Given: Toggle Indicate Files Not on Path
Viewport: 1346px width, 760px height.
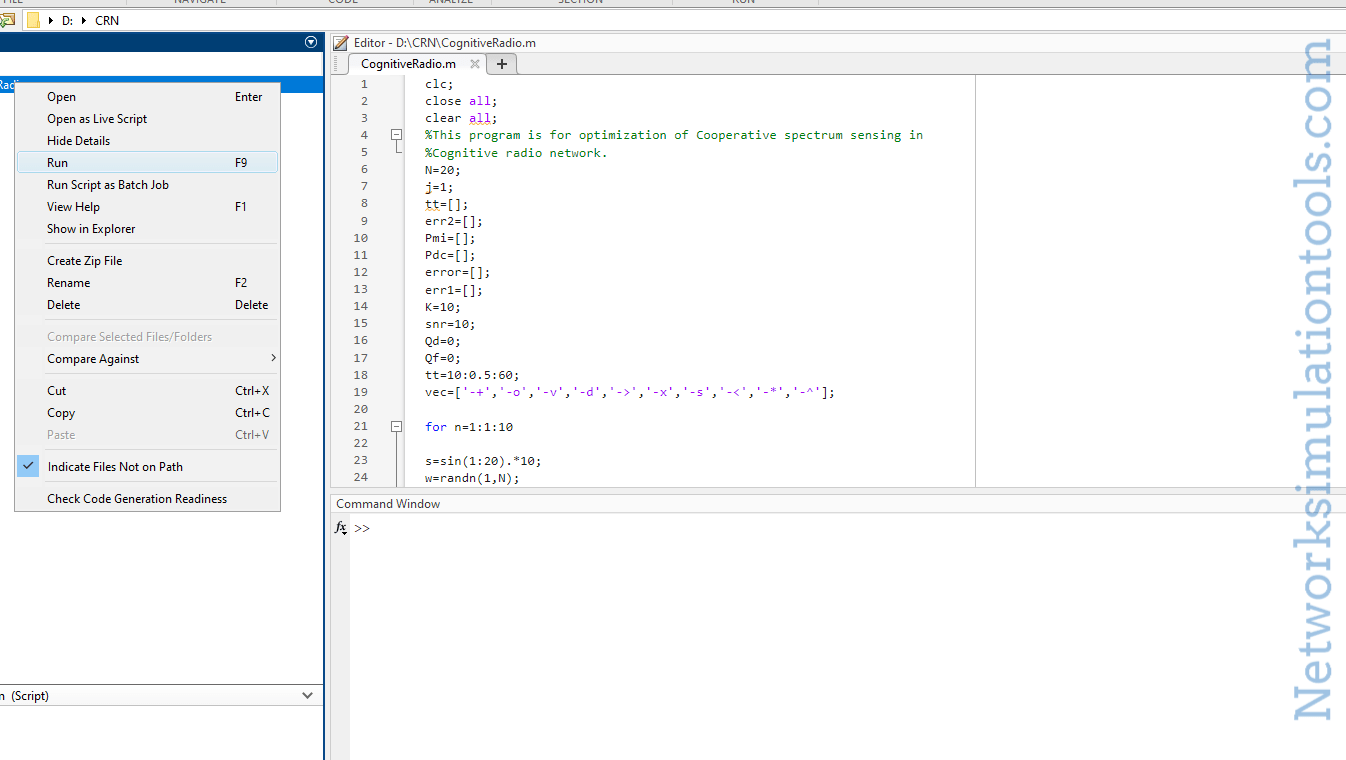Looking at the screenshot, I should 115,466.
